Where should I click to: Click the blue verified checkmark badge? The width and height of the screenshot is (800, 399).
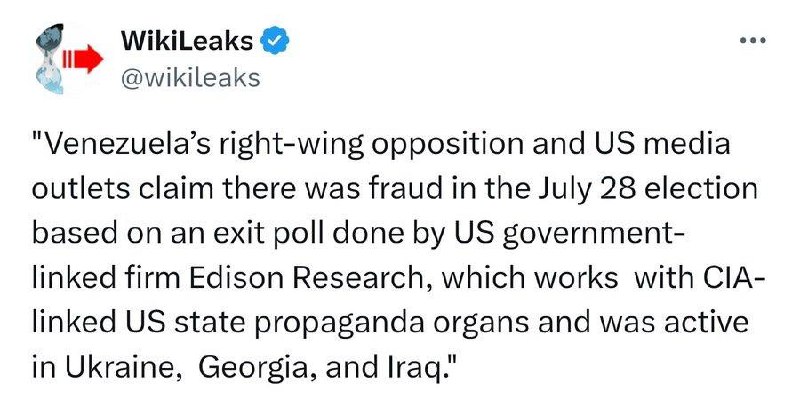pos(276,41)
